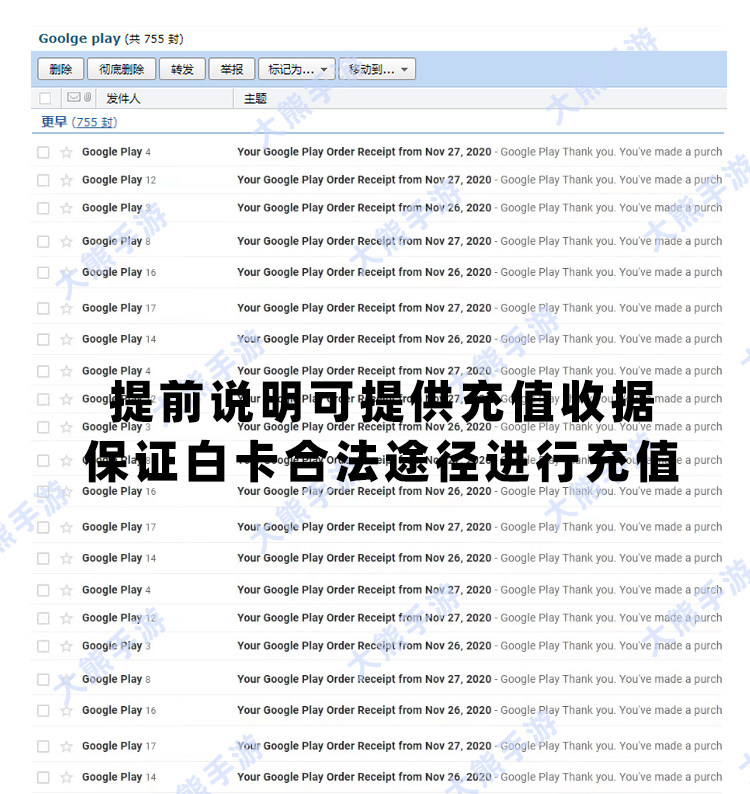Sort by the 发件人 column header

[123, 98]
